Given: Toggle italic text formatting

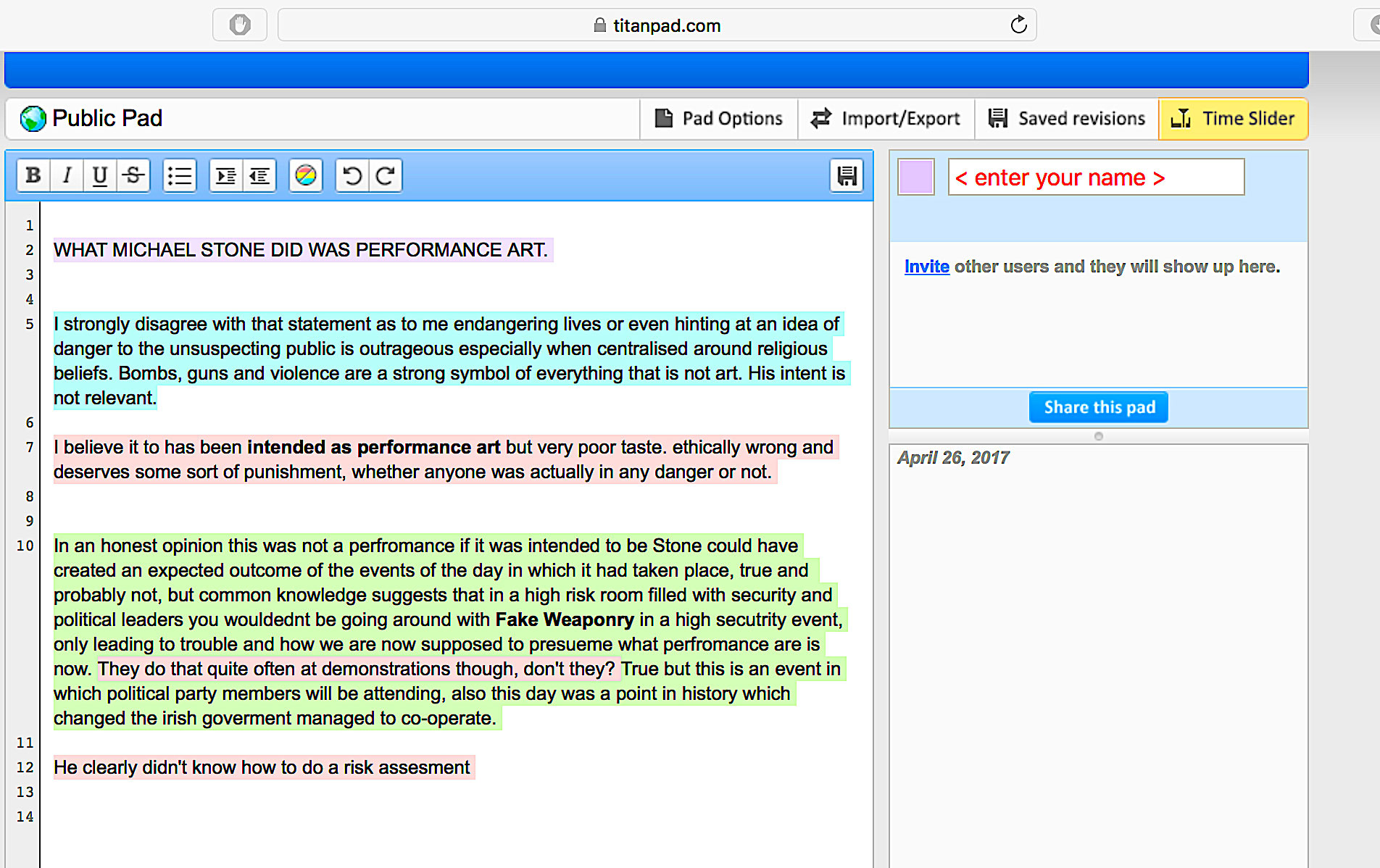Looking at the screenshot, I should click(x=67, y=176).
